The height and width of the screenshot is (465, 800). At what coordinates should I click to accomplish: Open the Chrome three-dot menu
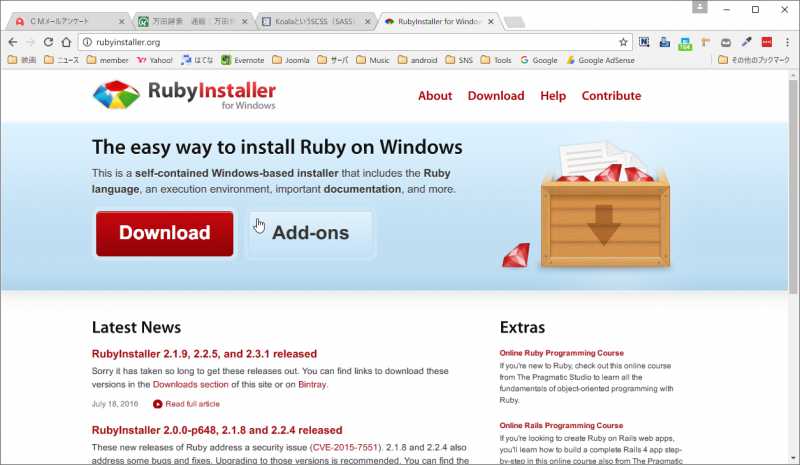787,42
